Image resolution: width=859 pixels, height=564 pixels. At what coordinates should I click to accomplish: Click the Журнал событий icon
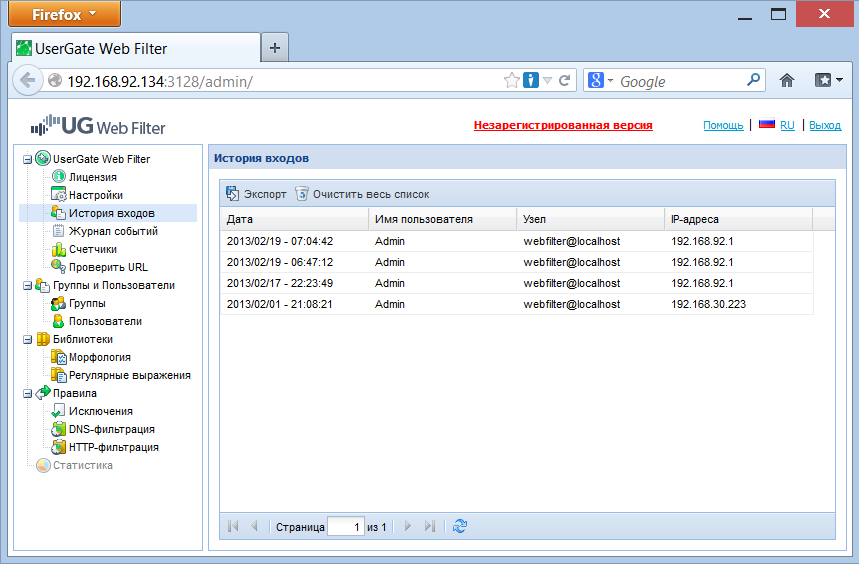pyautogui.click(x=59, y=231)
